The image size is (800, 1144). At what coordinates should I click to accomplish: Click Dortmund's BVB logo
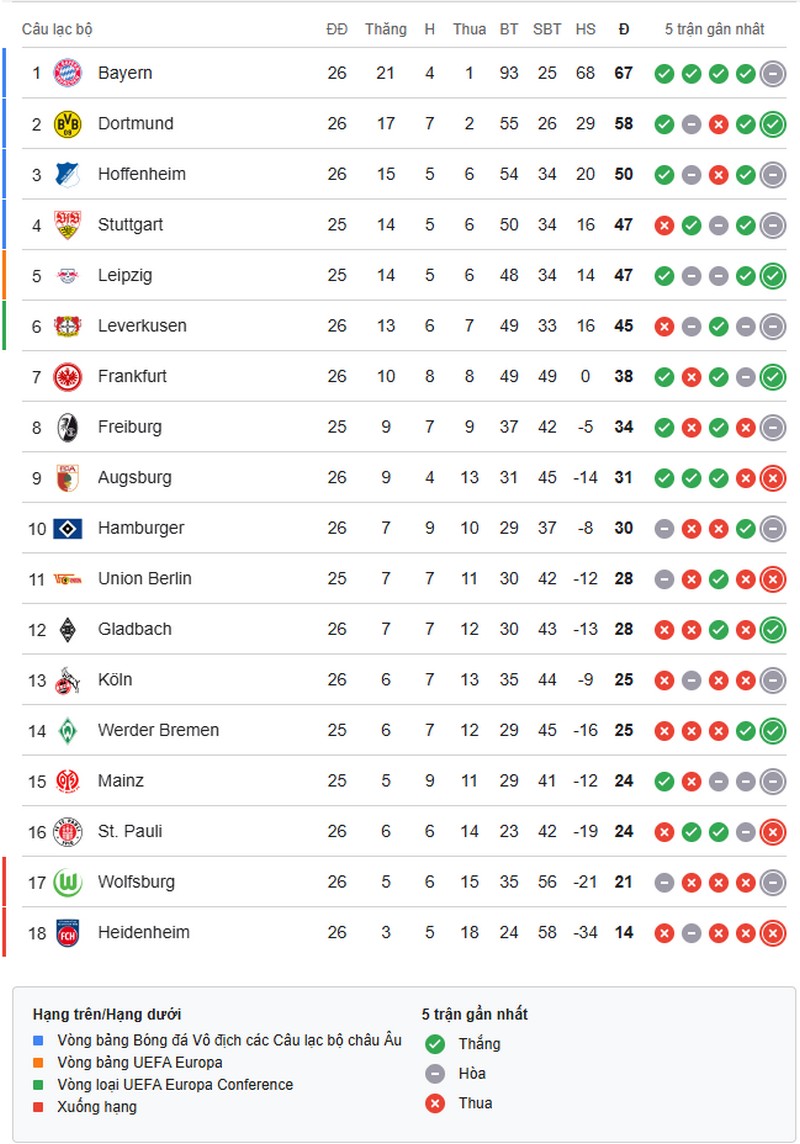point(65,124)
